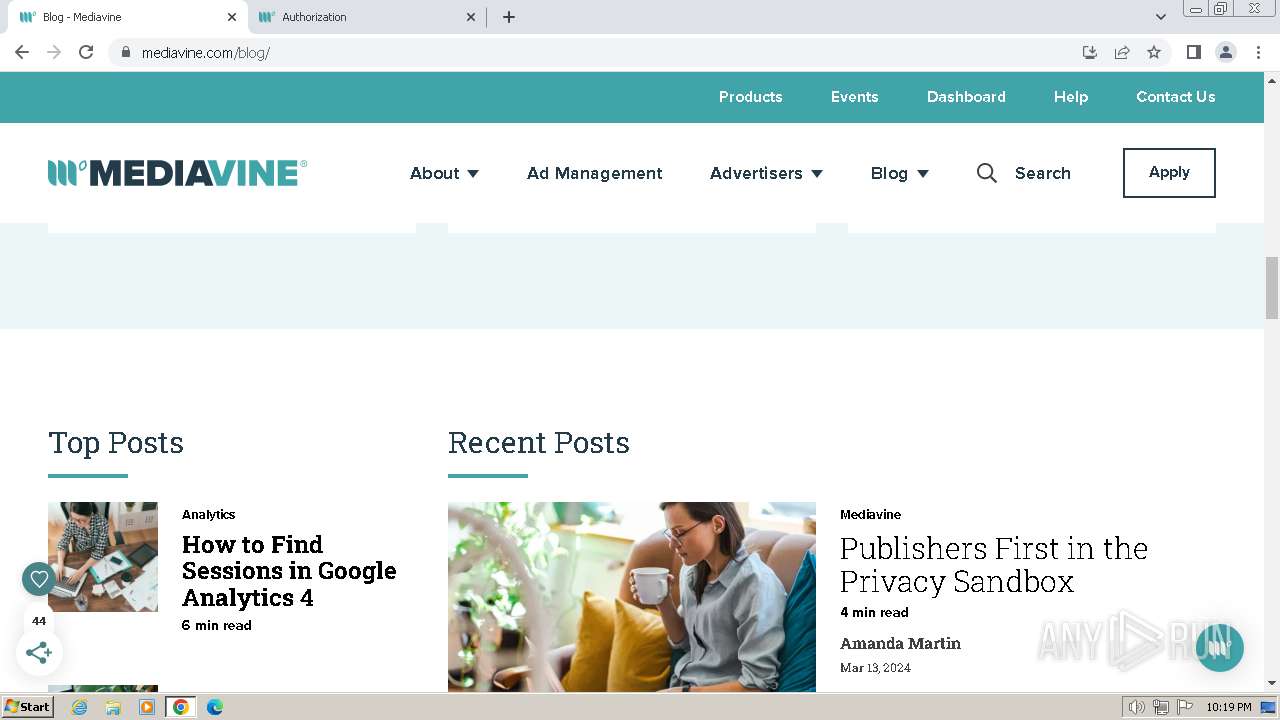Open Help in the top bar
Image resolution: width=1280 pixels, height=720 pixels.
(1070, 97)
